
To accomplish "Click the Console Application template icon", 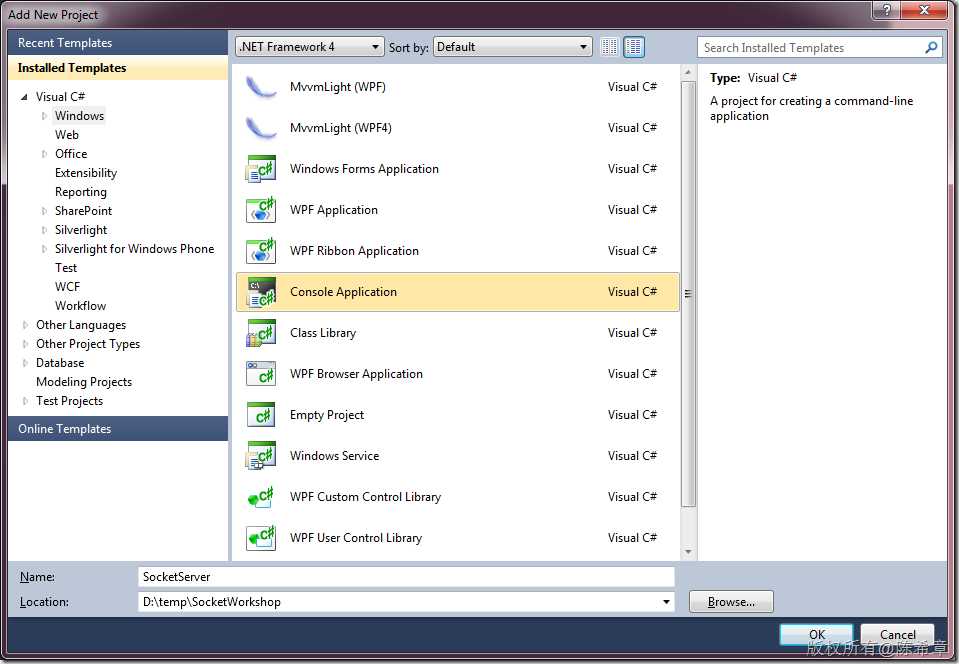I will click(x=261, y=292).
